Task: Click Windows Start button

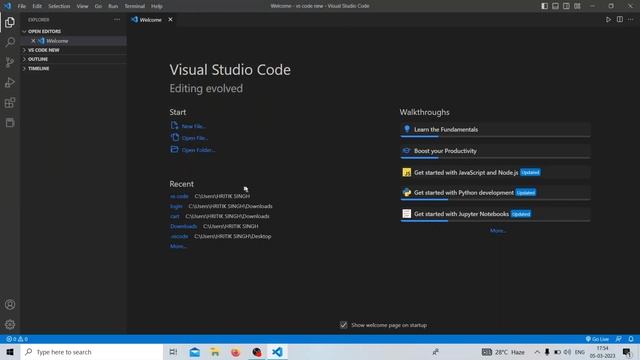Action: (x=10, y=352)
